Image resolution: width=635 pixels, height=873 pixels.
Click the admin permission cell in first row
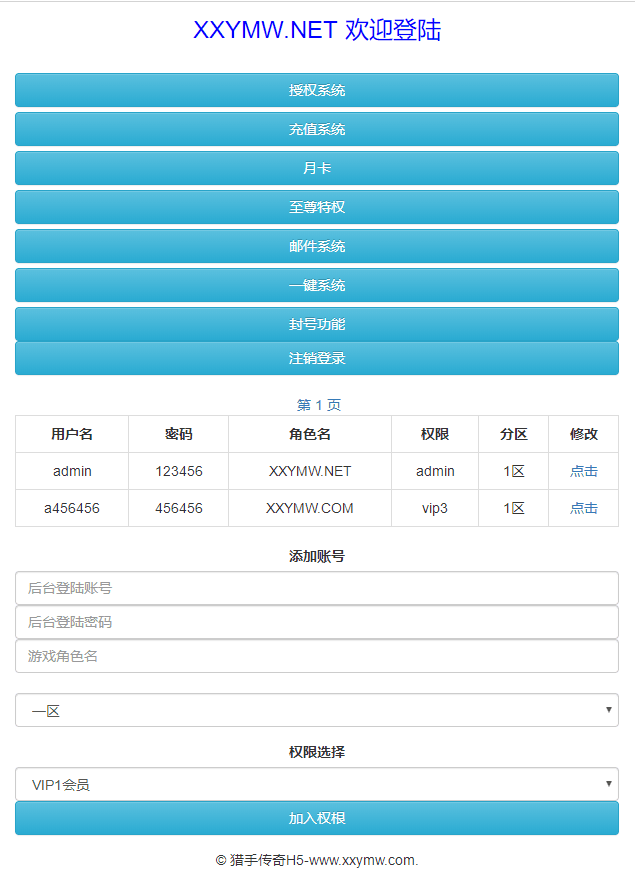click(x=435, y=471)
